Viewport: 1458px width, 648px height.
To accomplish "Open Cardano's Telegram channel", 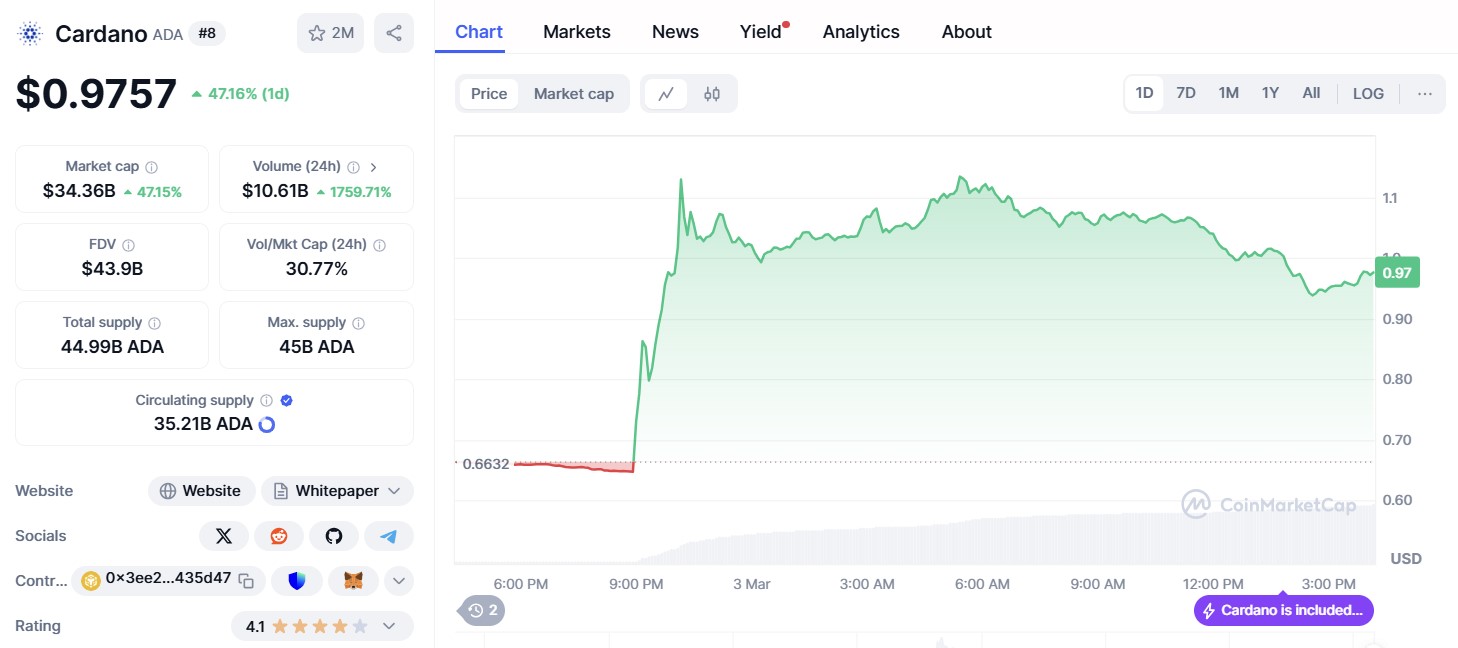I will tap(389, 536).
